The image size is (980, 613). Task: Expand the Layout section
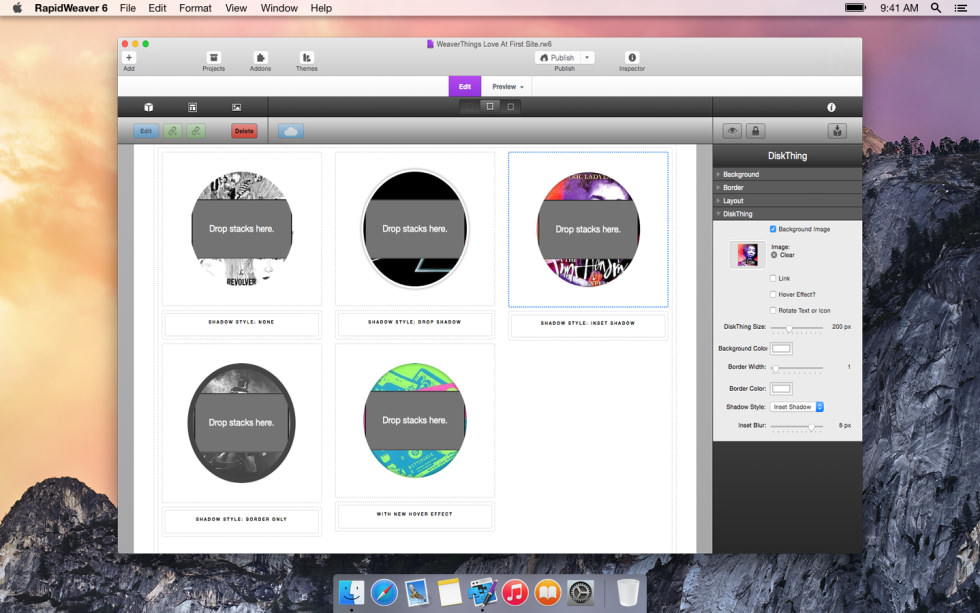(x=788, y=201)
